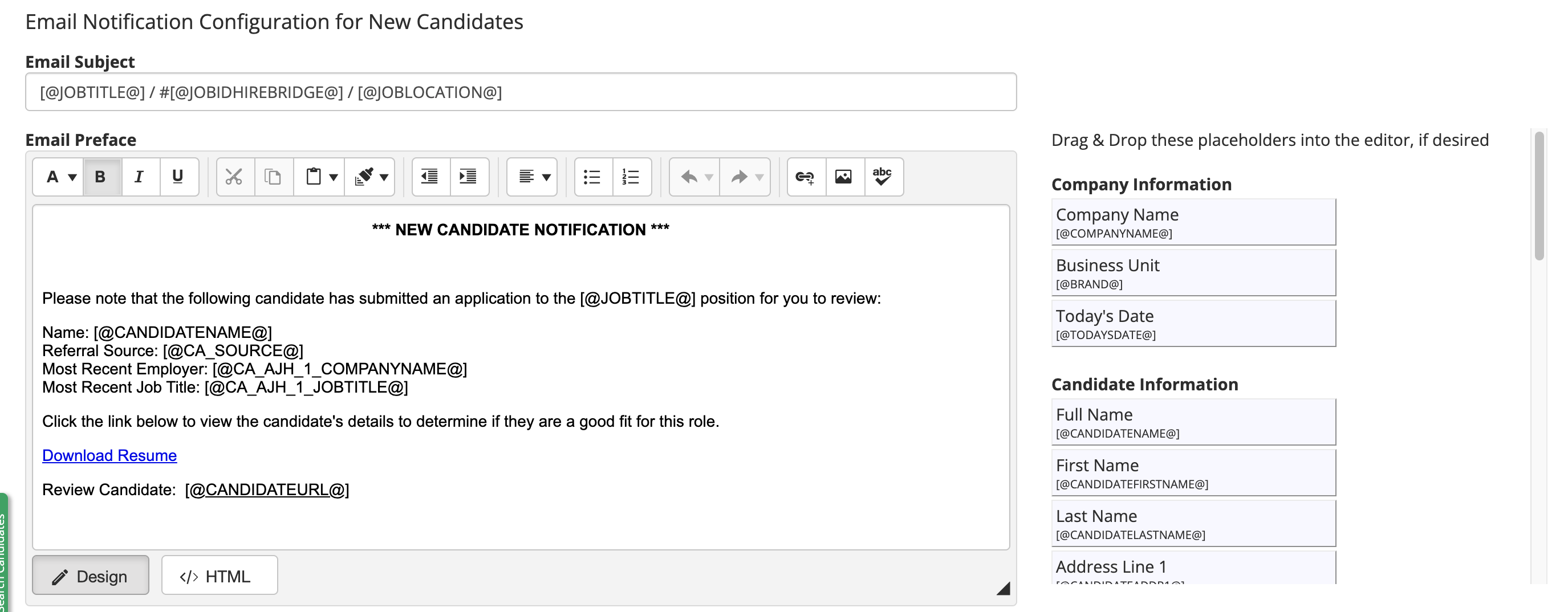Switch to the Design tab
This screenshot has width=1568, height=612.
(x=90, y=575)
